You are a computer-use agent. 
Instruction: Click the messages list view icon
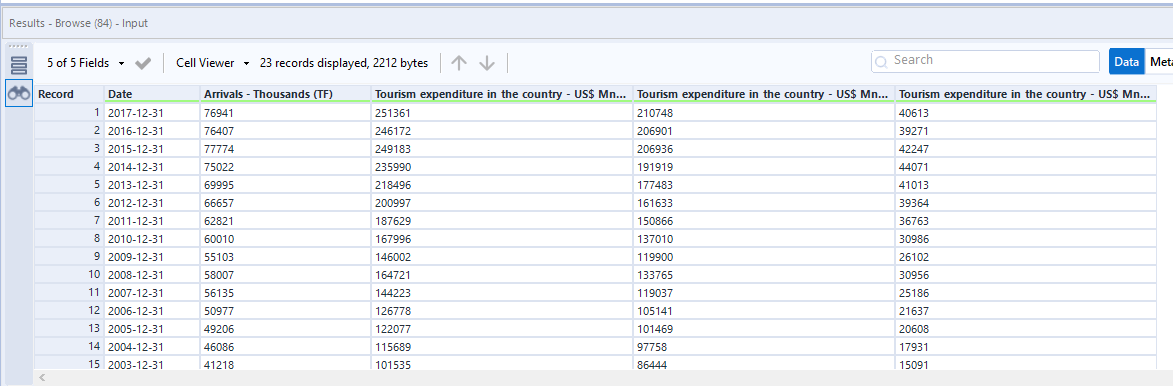point(19,65)
